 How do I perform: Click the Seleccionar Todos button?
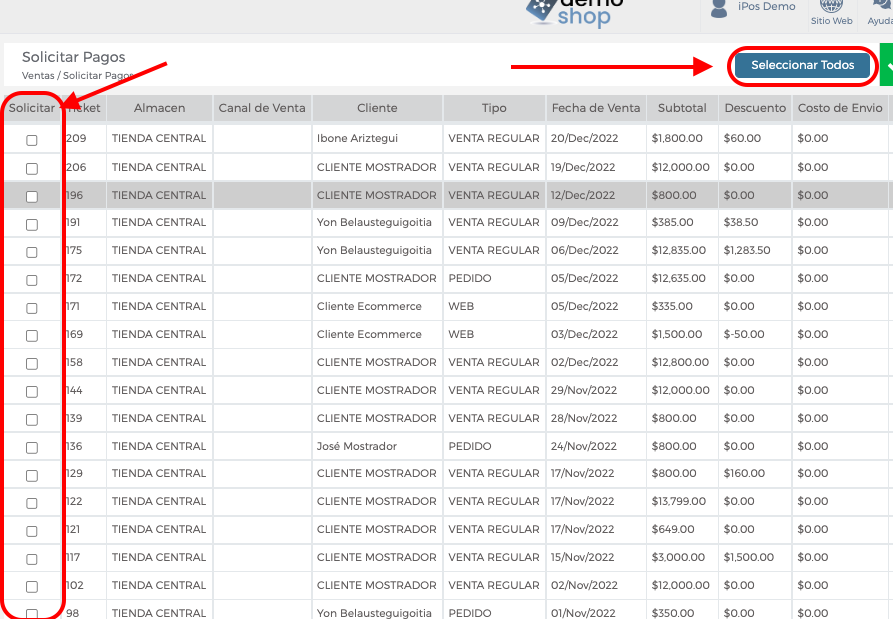coord(802,65)
